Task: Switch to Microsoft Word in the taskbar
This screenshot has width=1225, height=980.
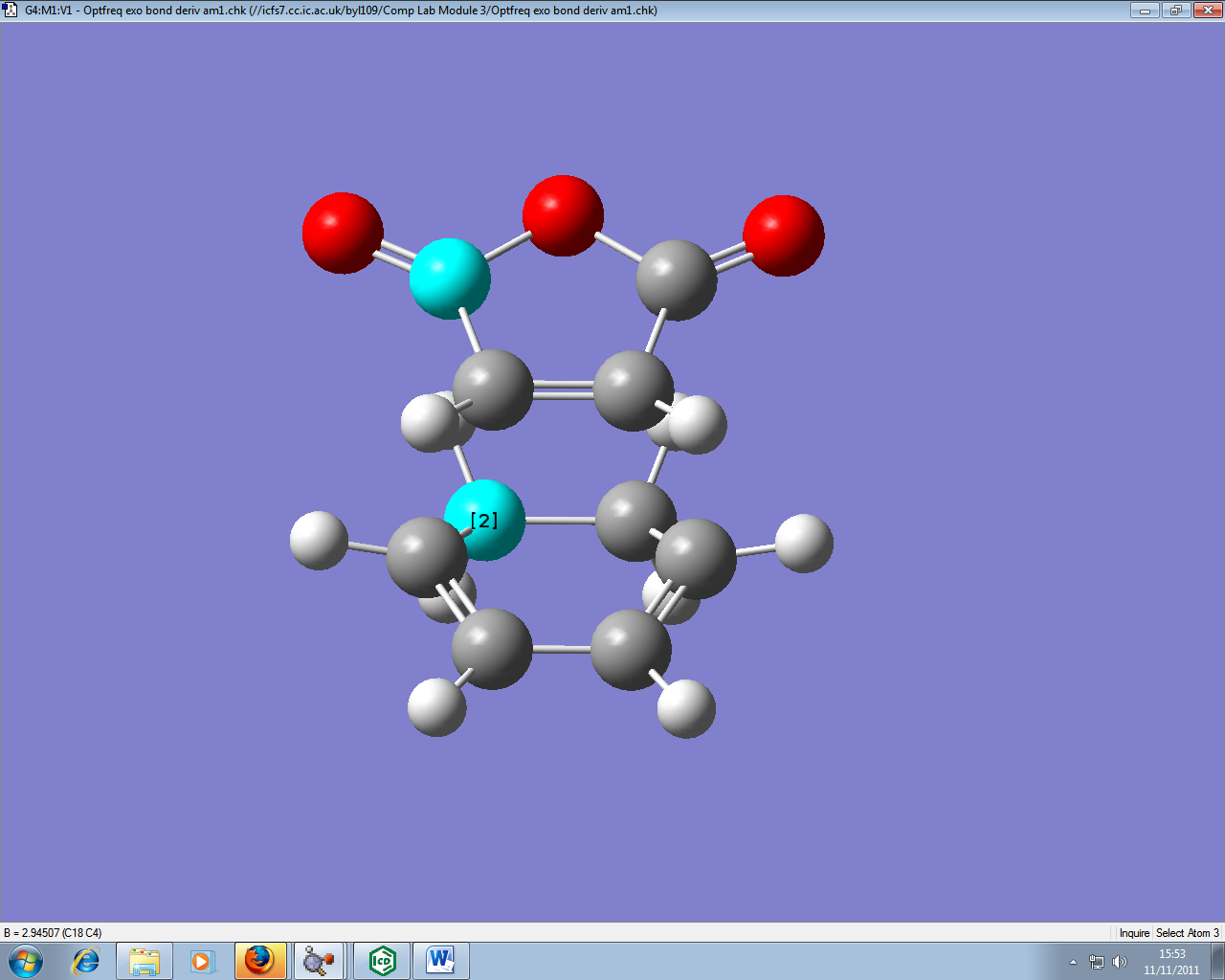Action: tap(441, 961)
